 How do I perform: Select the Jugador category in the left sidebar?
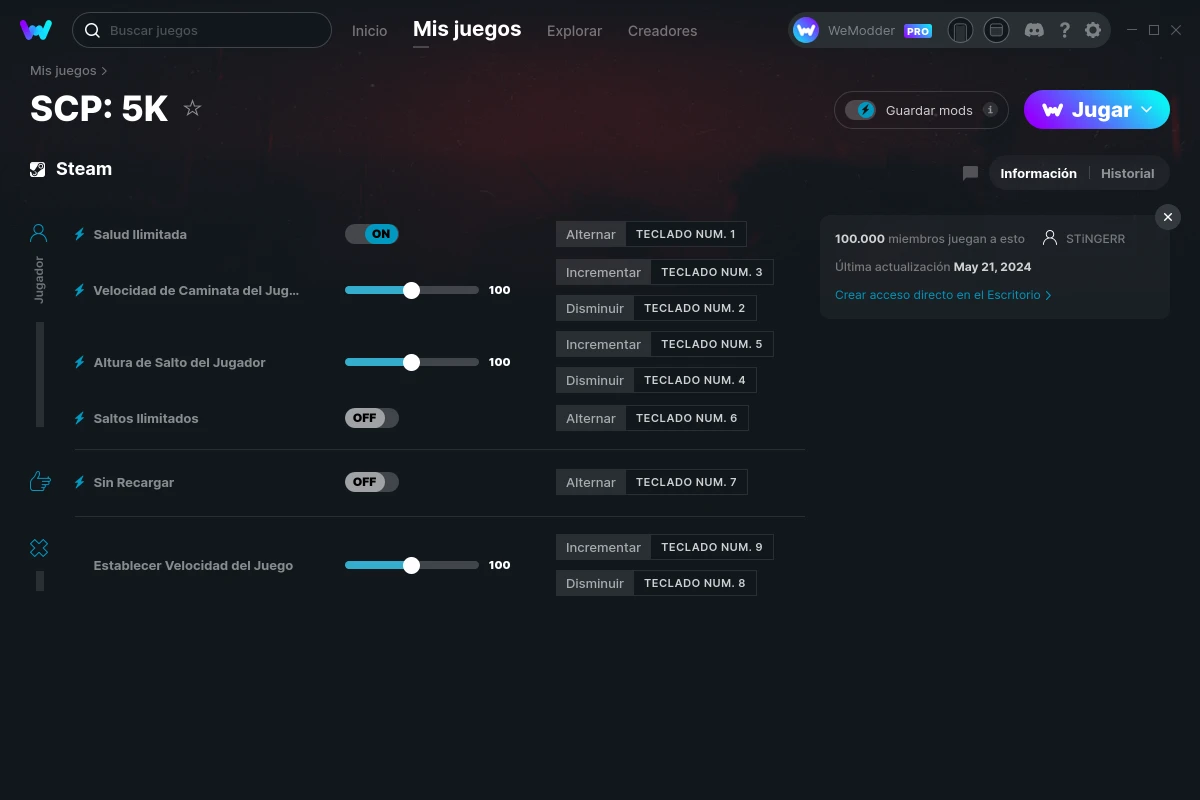coord(38,232)
